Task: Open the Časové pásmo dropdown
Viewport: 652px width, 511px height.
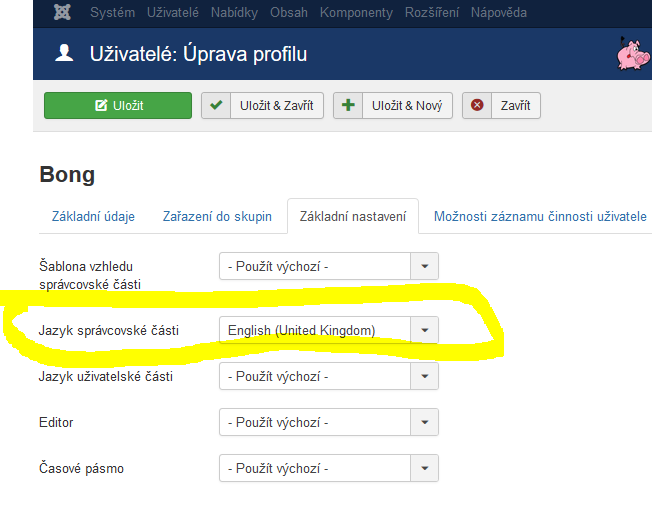Action: pyautogui.click(x=329, y=469)
